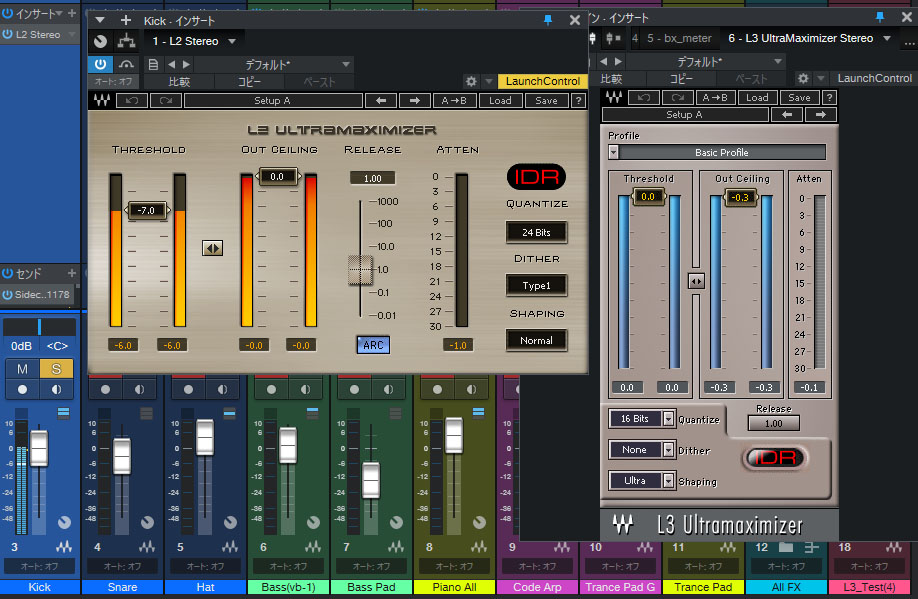Image resolution: width=918 pixels, height=599 pixels.
Task: Click the sidechain routing icon in Kick window
Action: point(126,41)
